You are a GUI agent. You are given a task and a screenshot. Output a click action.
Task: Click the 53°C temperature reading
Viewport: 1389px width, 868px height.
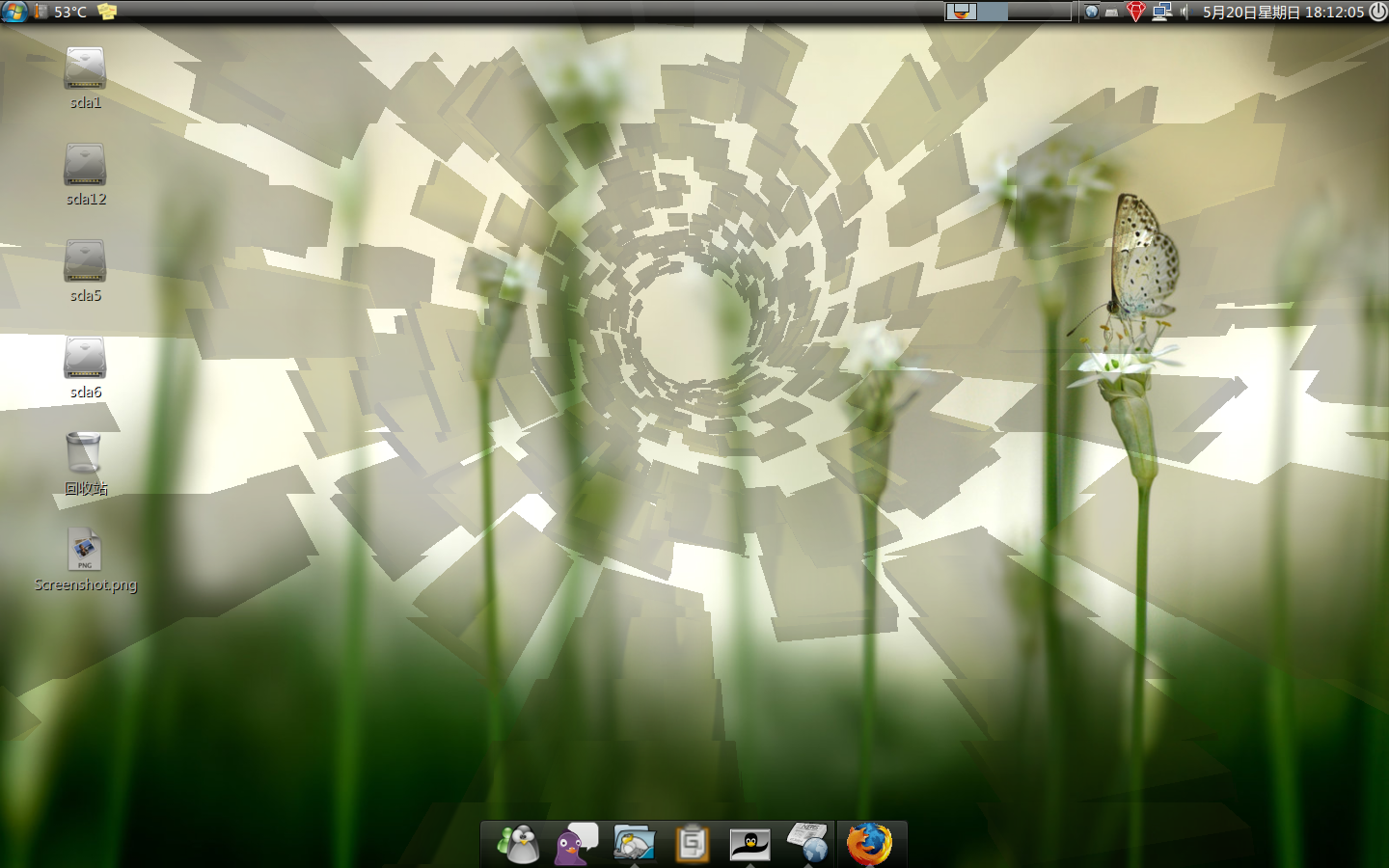click(70, 12)
